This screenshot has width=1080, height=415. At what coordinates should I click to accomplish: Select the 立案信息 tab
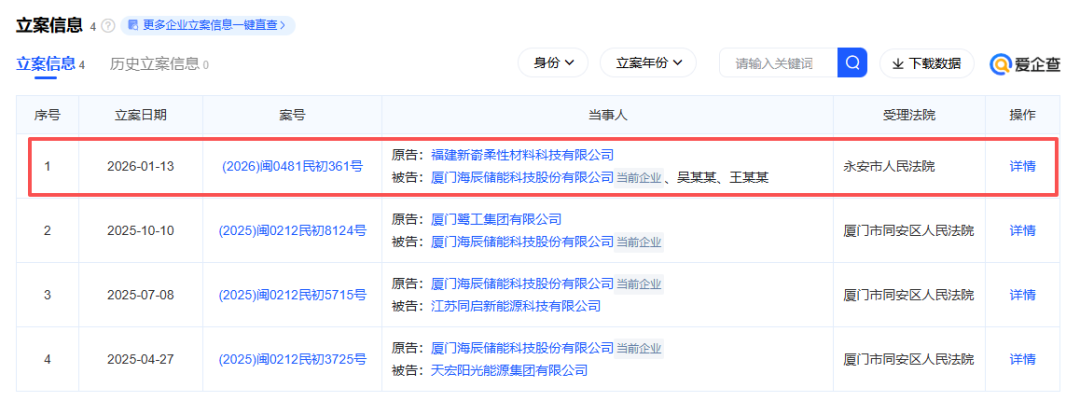[x=50, y=65]
